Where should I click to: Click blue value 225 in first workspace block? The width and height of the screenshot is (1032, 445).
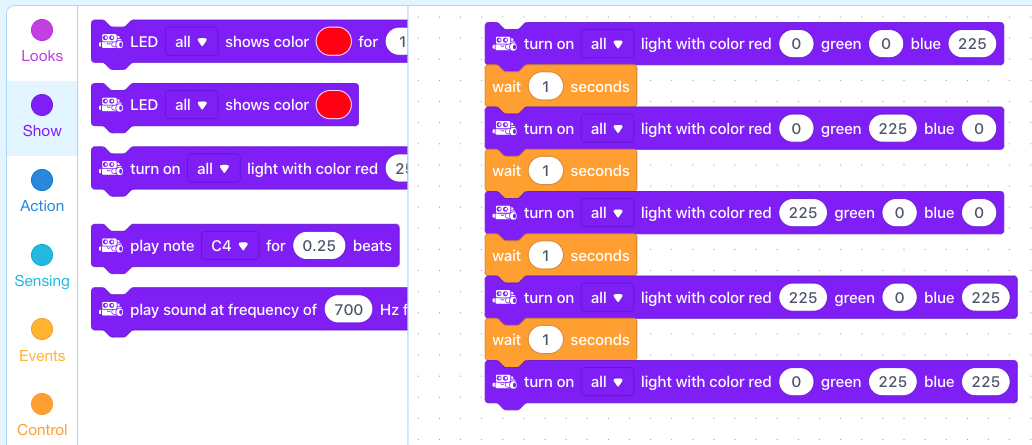pos(972,44)
